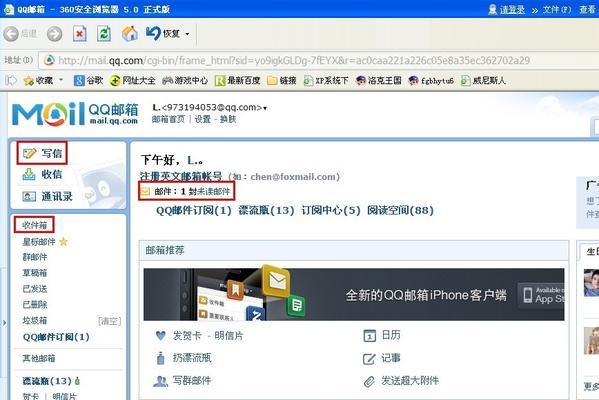599x400 pixels.
Task: Open the 草稿箱 drafts folder
Action: point(35,273)
